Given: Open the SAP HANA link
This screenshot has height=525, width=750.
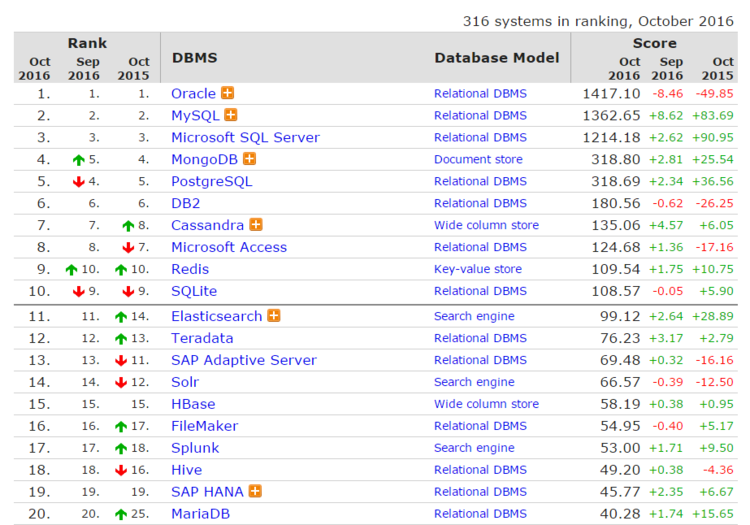Looking at the screenshot, I should pyautogui.click(x=208, y=492).
